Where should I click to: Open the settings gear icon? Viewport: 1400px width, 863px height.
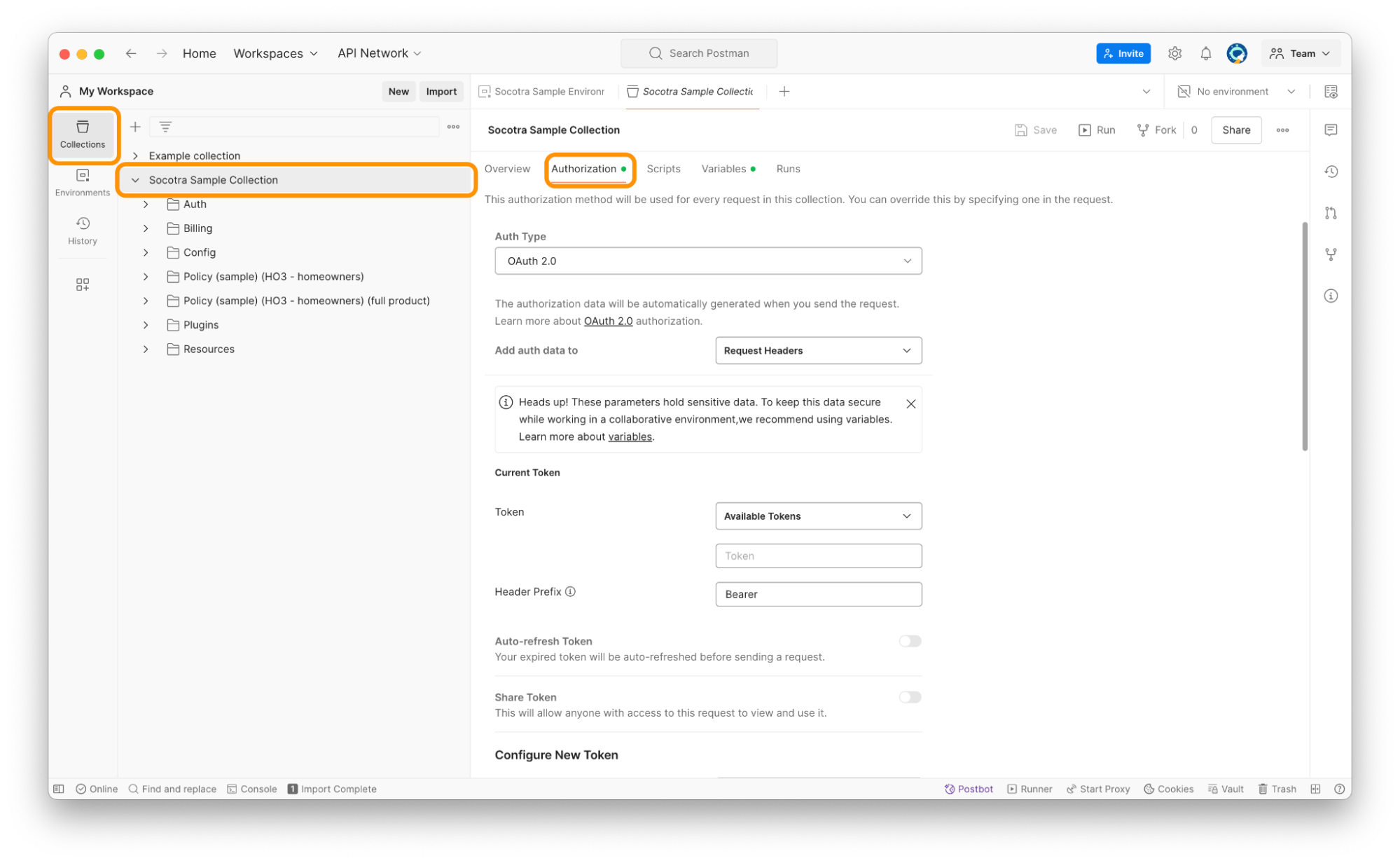(x=1174, y=53)
